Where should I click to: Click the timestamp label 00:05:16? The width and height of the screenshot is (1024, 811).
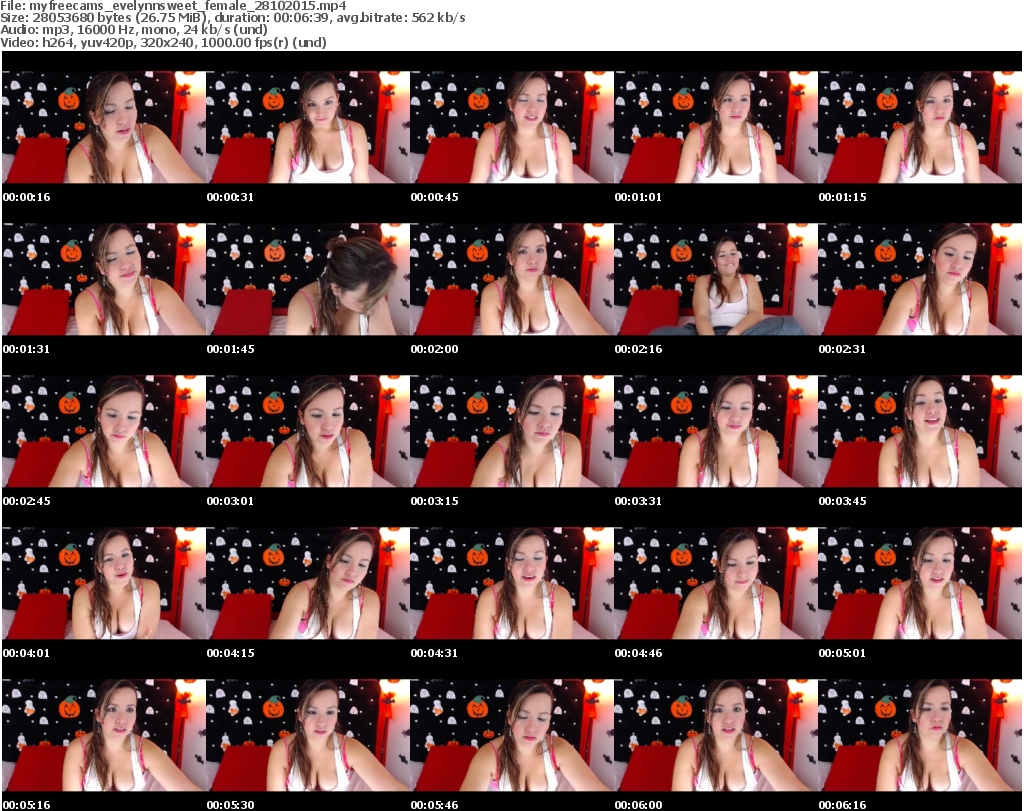coord(27,805)
